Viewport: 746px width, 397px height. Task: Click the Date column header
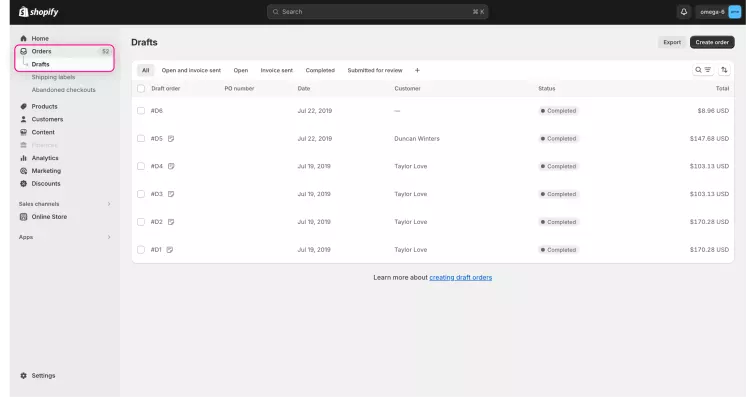[x=304, y=89]
